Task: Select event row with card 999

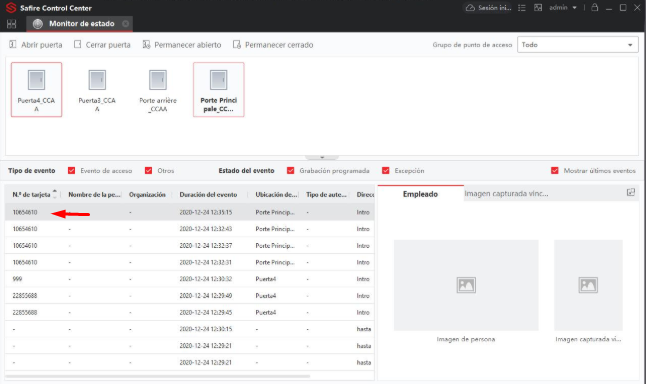Action: click(190, 279)
